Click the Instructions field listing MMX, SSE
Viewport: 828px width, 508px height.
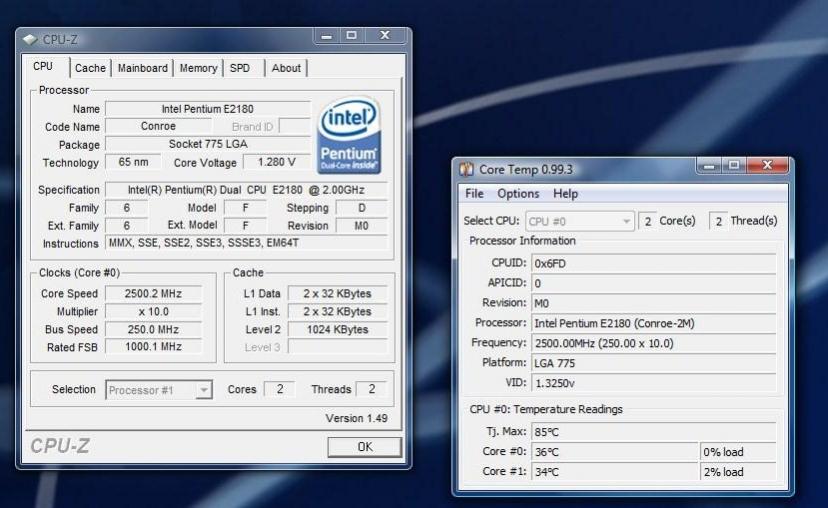[246, 243]
